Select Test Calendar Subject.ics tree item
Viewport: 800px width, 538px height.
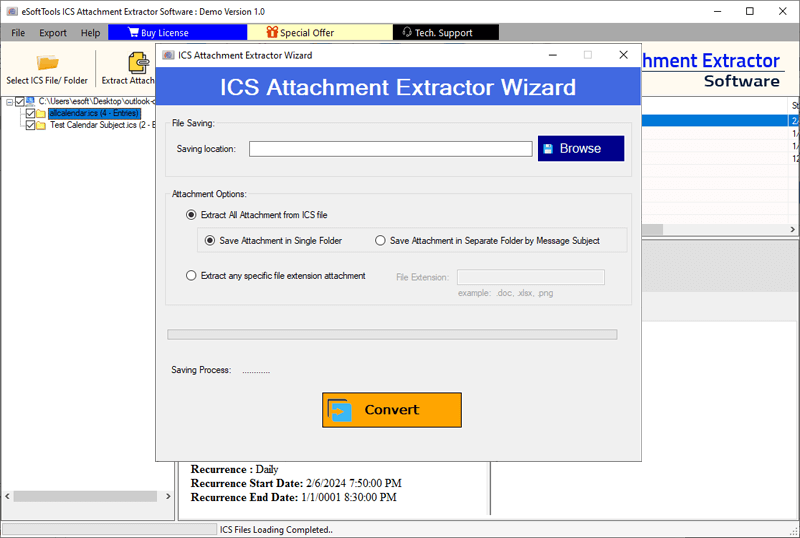pos(102,125)
